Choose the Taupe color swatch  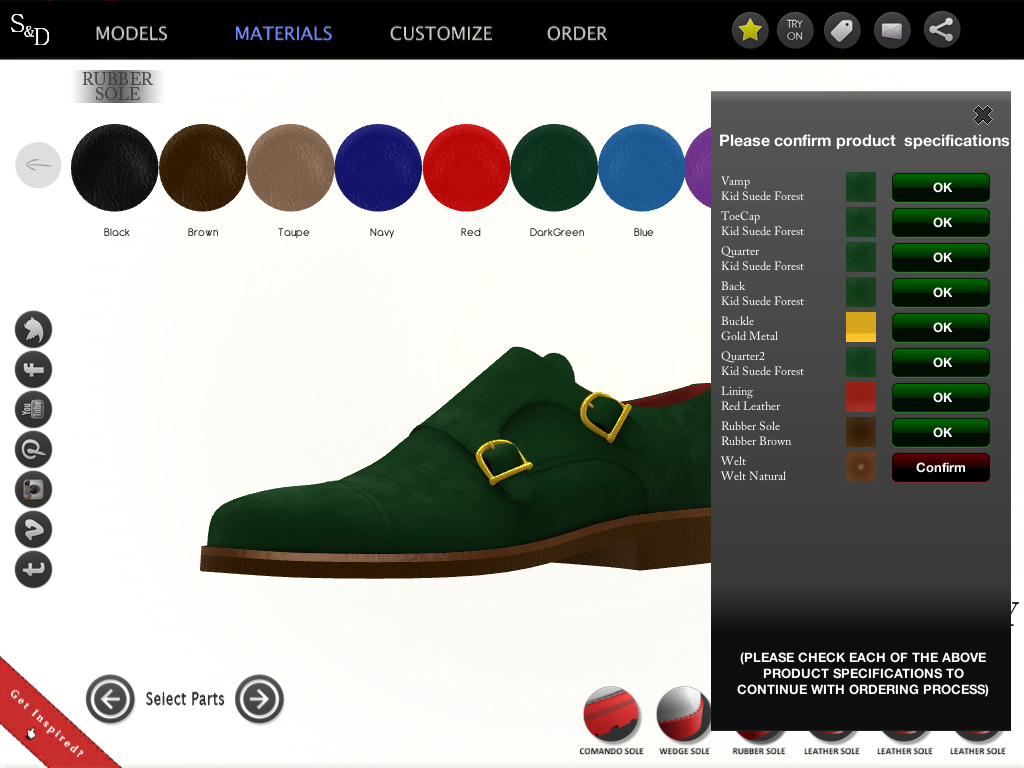(x=291, y=168)
